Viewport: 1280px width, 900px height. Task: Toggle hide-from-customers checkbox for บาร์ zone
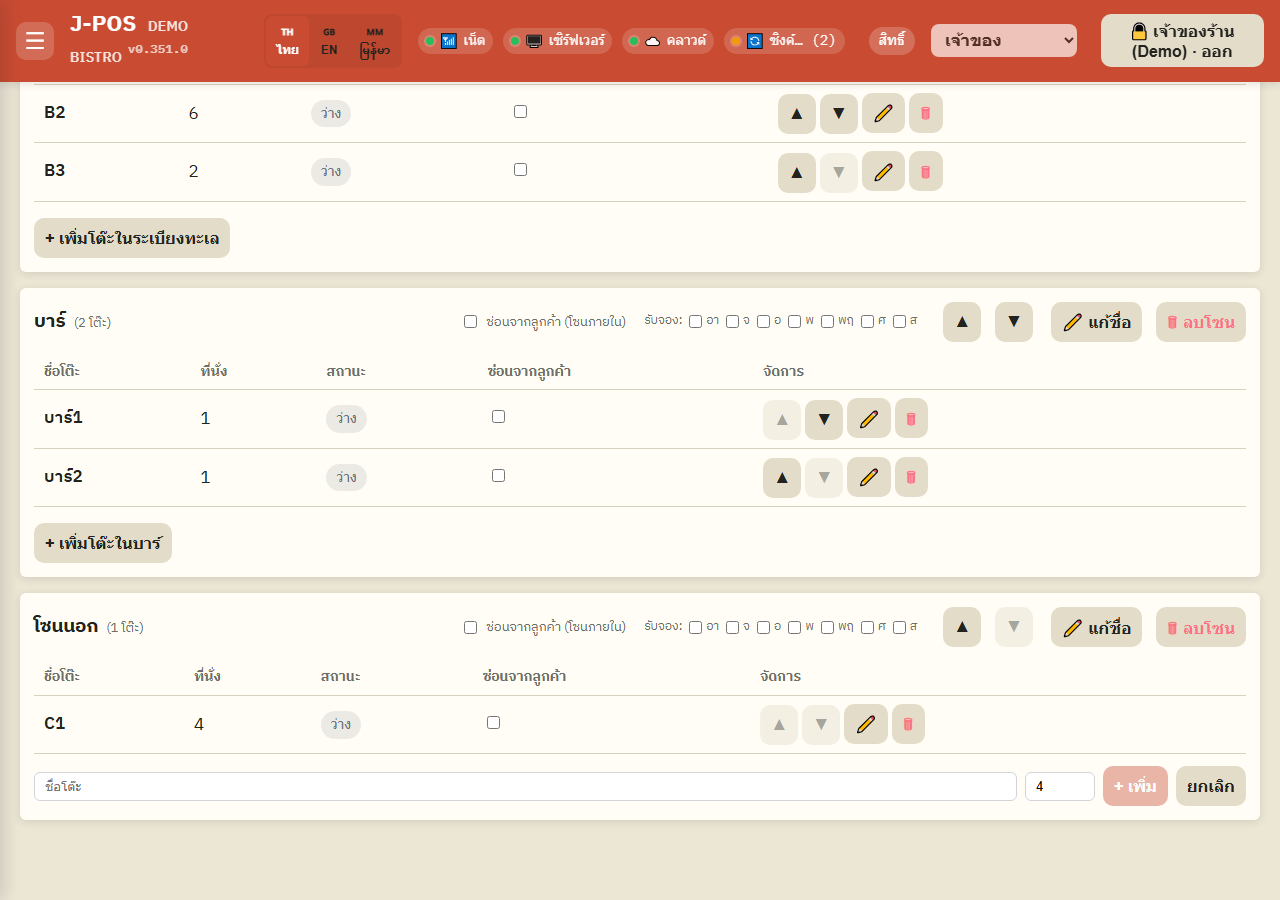tap(470, 322)
